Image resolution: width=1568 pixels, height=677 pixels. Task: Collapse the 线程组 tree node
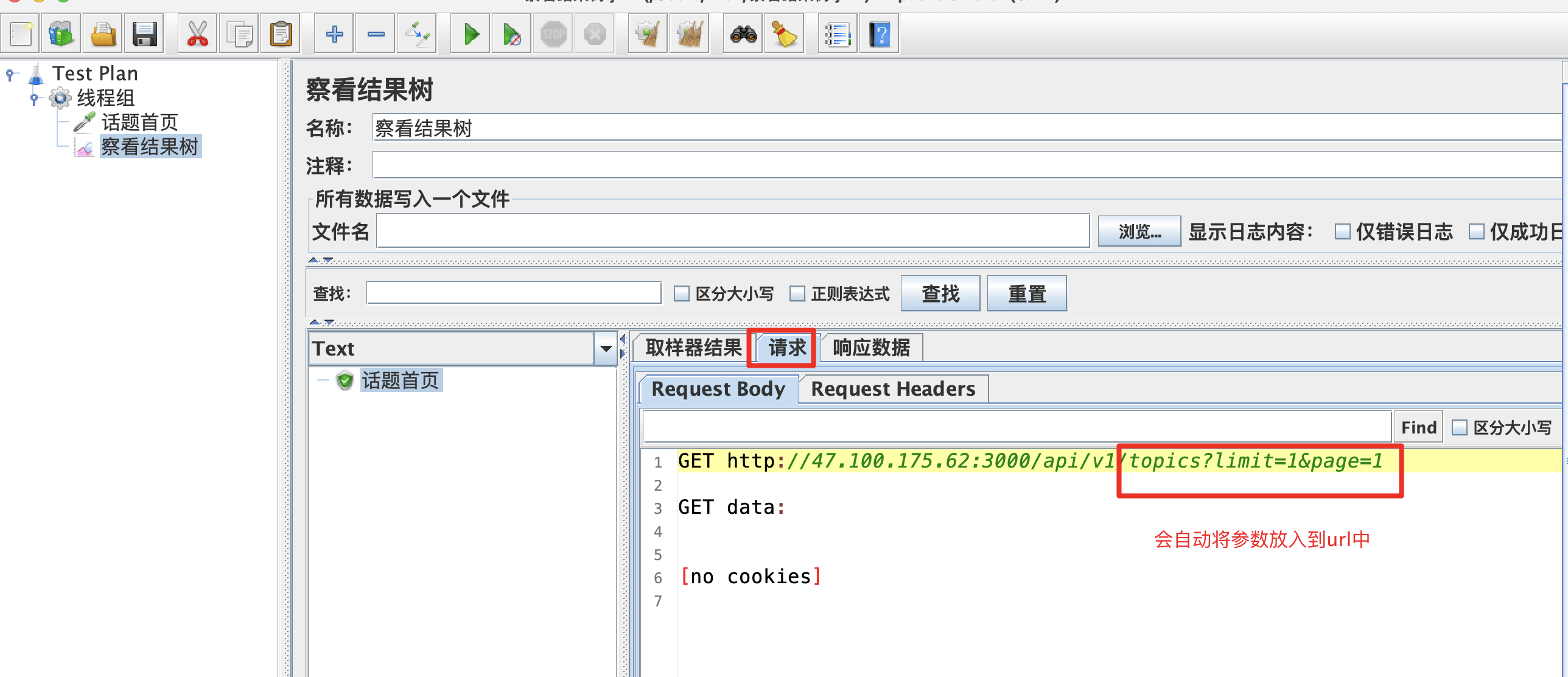point(34,98)
